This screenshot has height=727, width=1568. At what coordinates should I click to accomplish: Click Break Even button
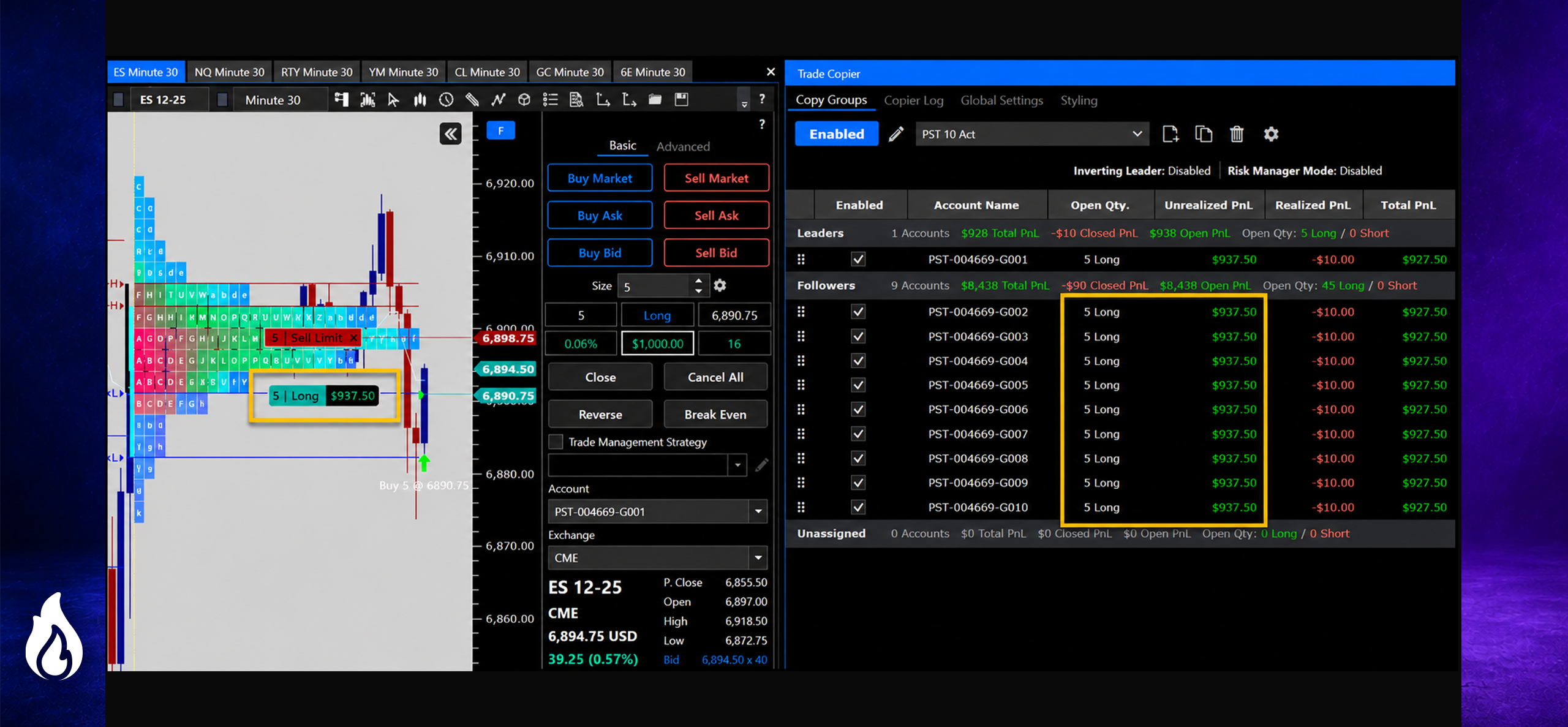715,415
